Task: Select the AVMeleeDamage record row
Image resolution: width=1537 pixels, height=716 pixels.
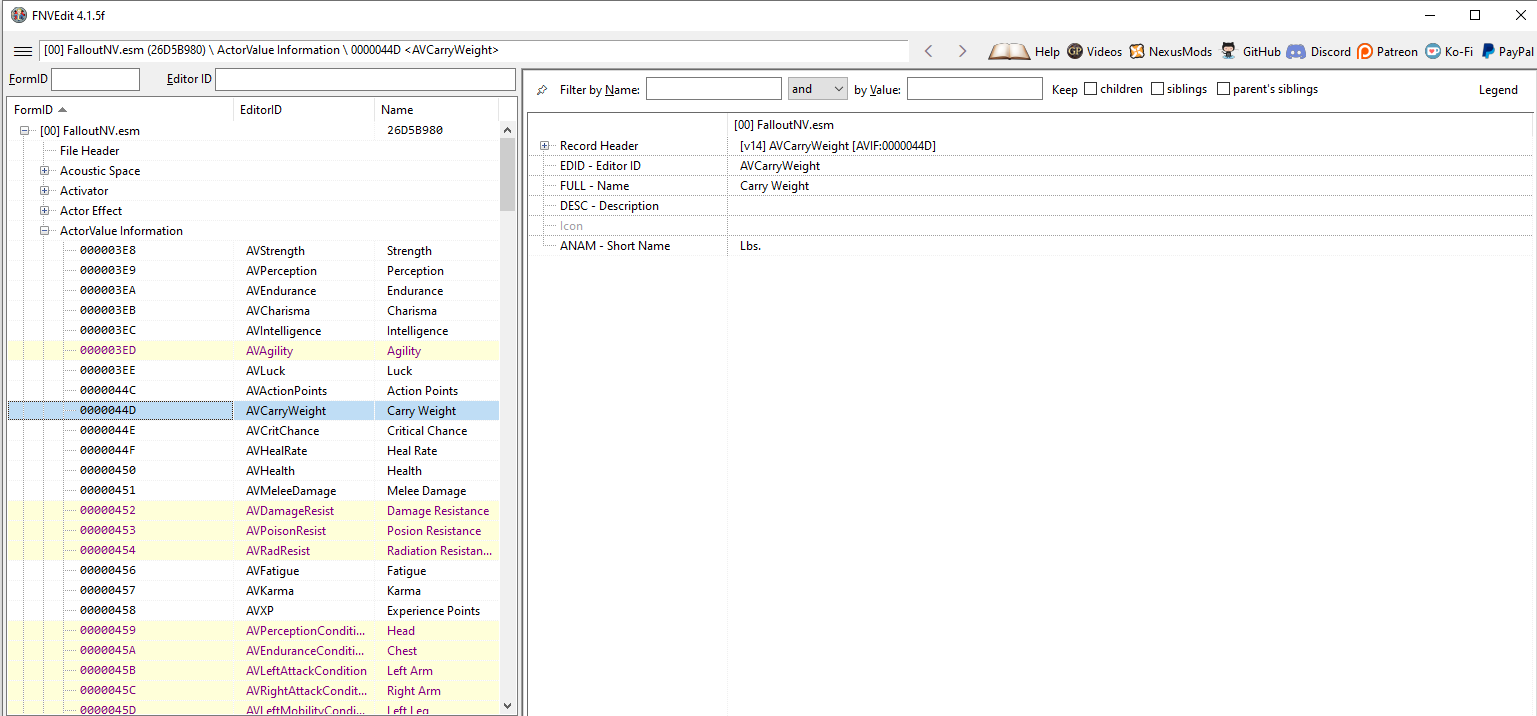Action: 253,491
